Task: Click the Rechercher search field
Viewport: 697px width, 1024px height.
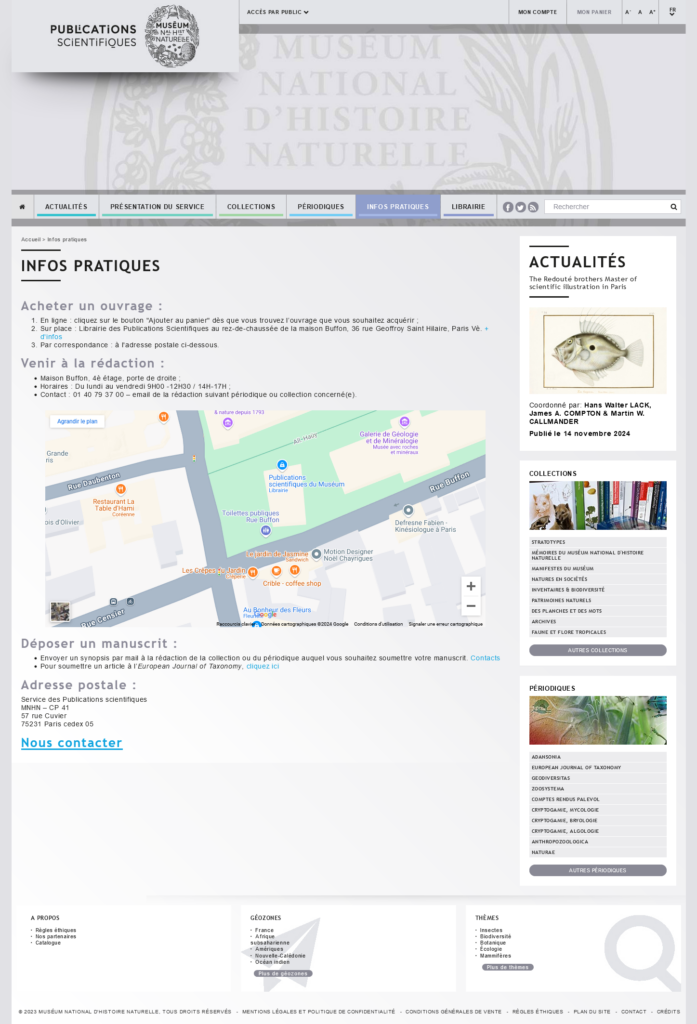Action: 607,207
